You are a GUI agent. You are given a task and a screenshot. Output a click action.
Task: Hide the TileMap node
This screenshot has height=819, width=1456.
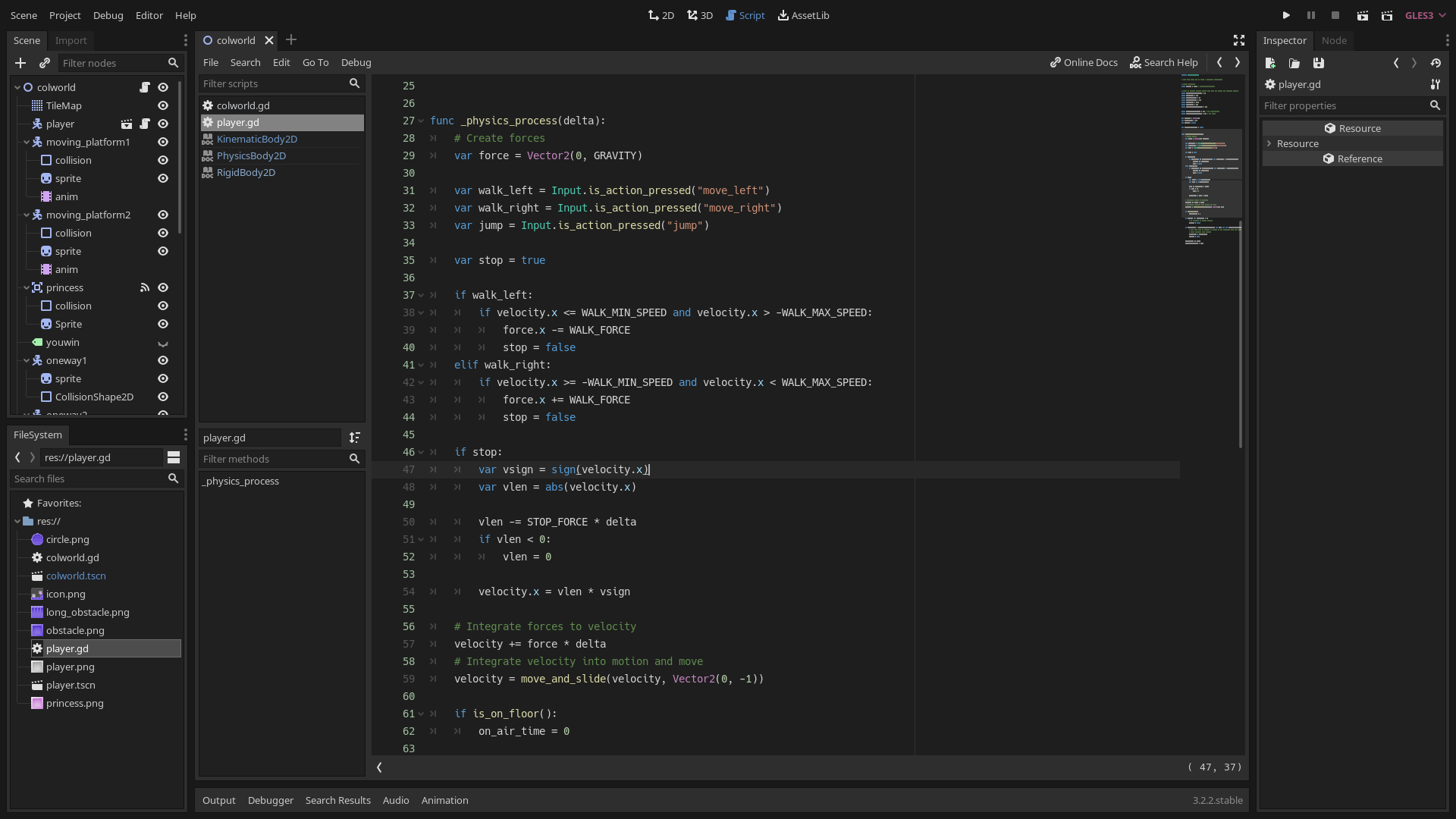click(x=163, y=105)
